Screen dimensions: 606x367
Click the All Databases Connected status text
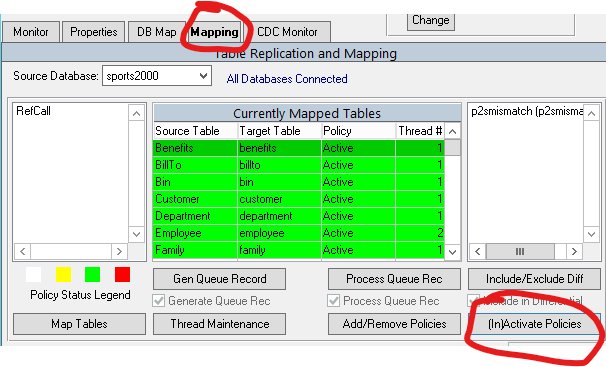(287, 79)
